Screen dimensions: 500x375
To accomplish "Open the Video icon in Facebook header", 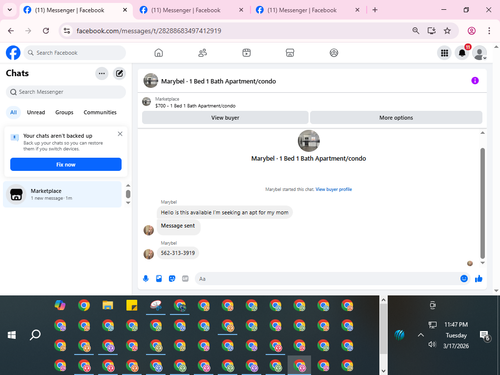I will point(246,53).
